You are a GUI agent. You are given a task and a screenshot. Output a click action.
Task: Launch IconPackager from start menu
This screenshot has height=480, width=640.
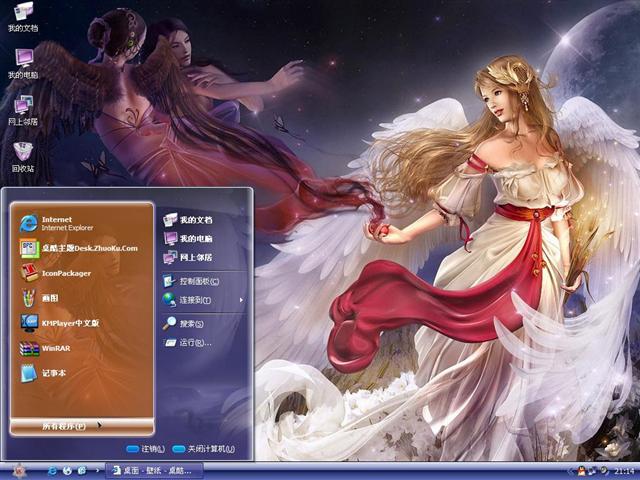pos(82,273)
